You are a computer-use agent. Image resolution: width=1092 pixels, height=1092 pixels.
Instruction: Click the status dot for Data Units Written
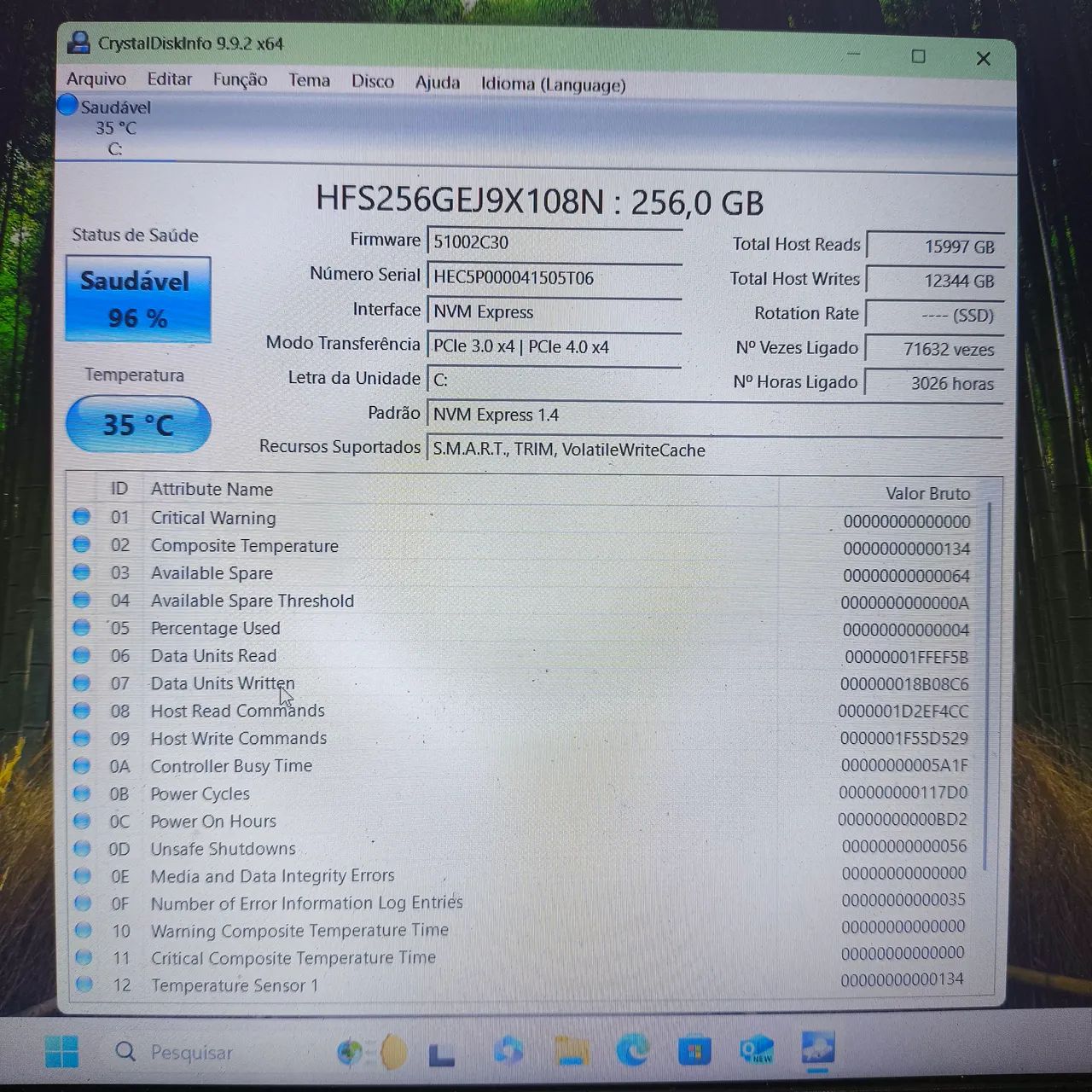tap(81, 682)
